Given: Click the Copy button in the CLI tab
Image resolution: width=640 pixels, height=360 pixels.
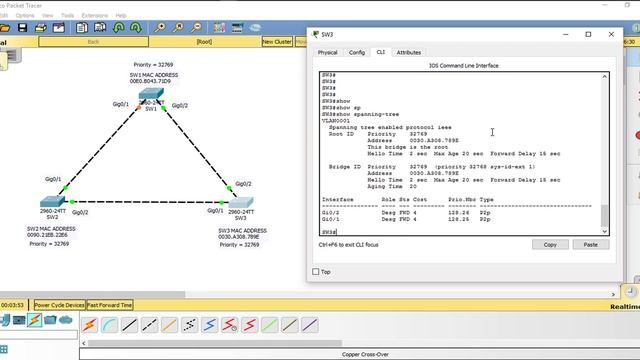Looking at the screenshot, I should point(550,244).
